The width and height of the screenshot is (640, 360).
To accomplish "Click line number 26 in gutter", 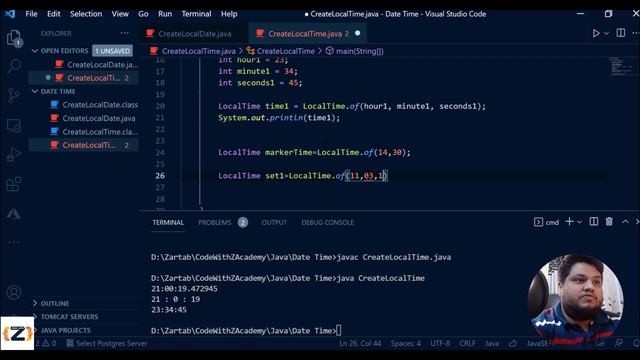I will tap(160, 176).
